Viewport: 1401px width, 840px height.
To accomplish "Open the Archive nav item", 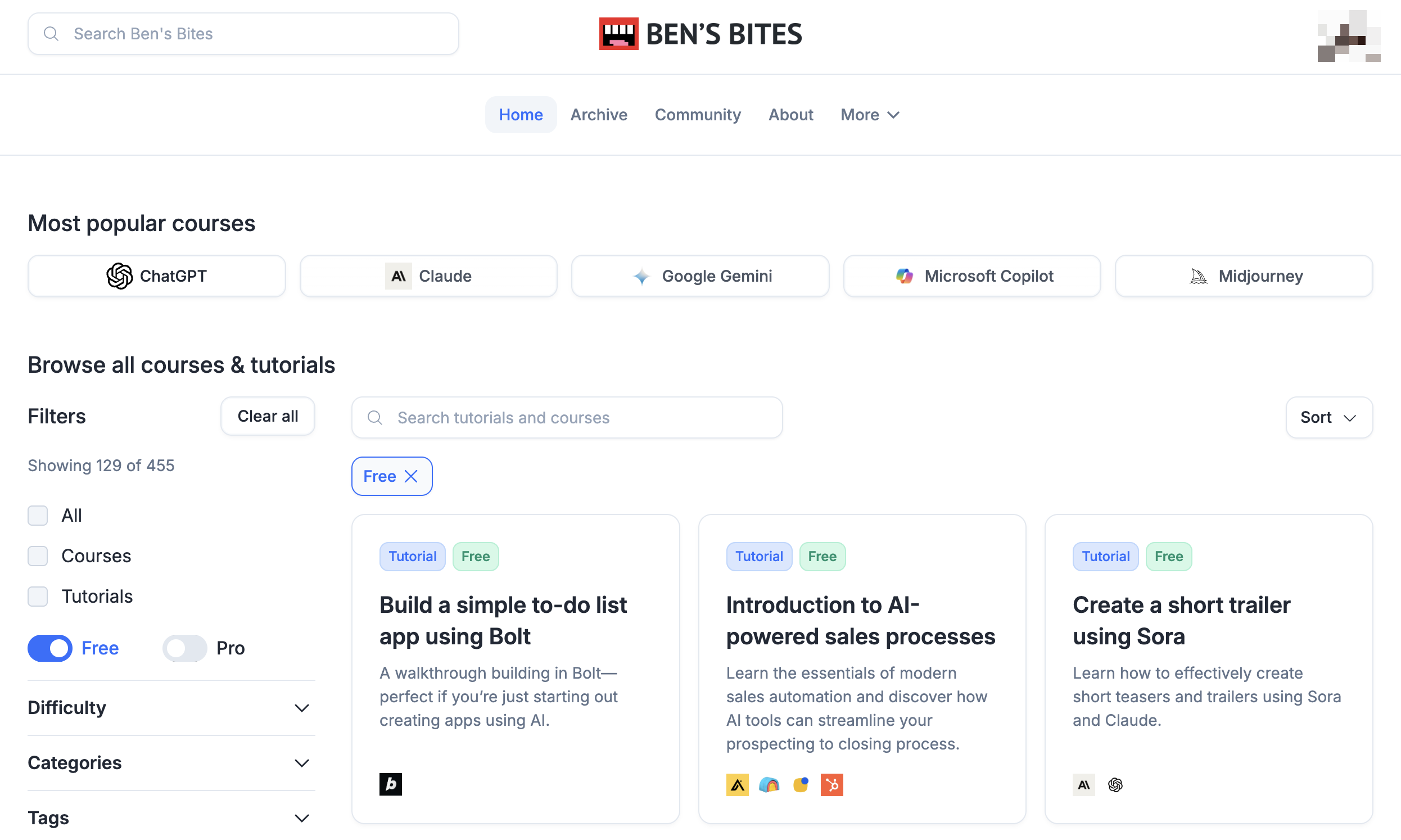I will (x=599, y=115).
